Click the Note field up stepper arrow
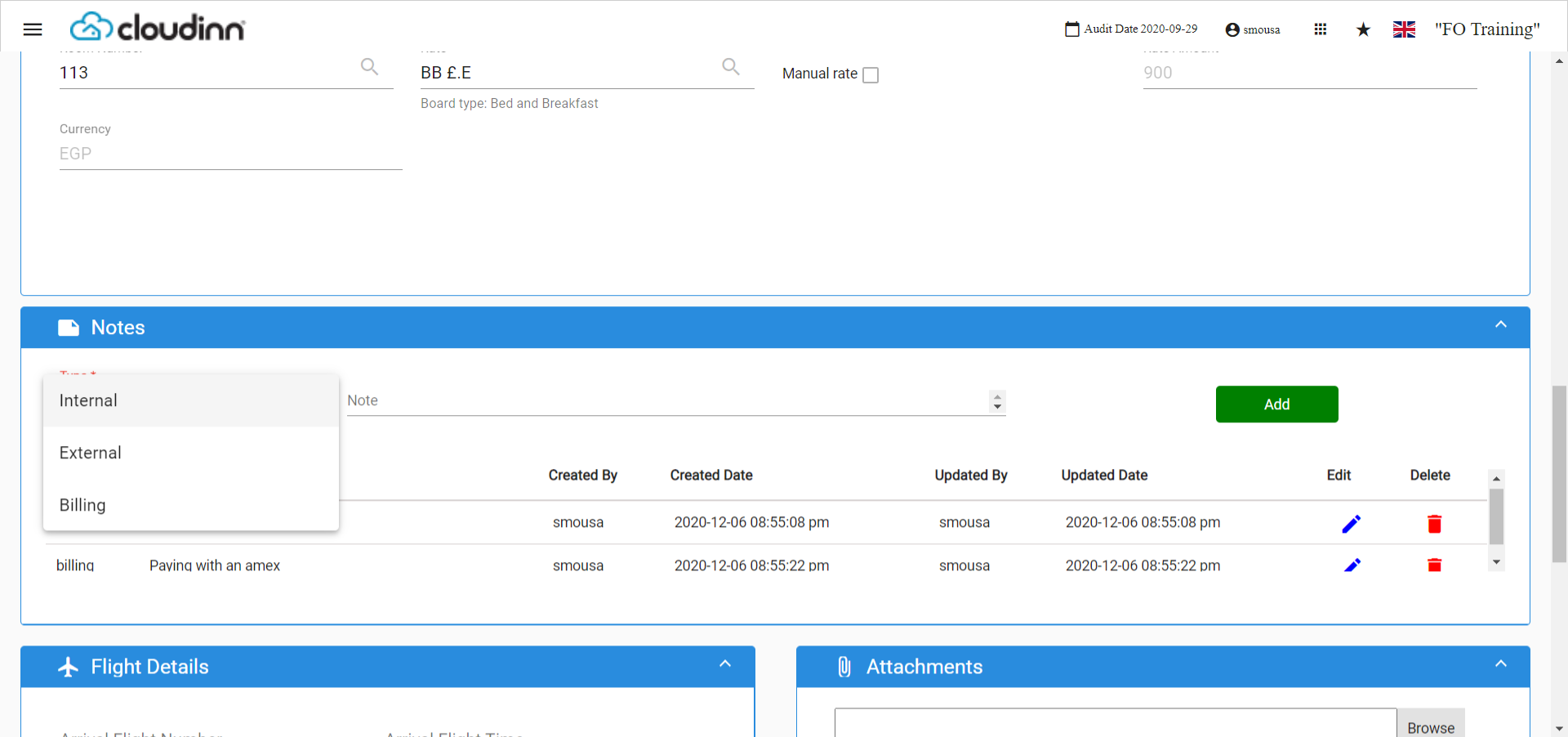The width and height of the screenshot is (1568, 737). tap(997, 396)
